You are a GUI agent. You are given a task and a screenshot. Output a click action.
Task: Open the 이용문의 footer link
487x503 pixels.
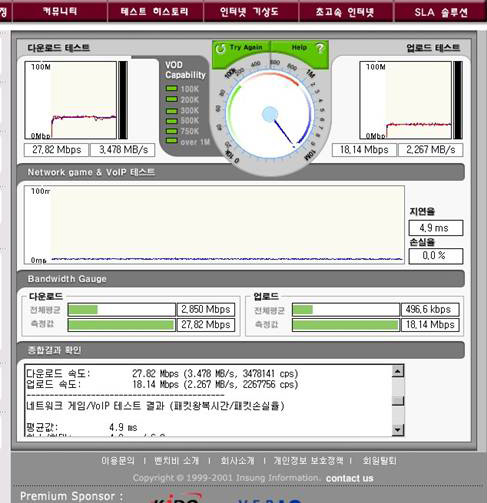[118, 461]
